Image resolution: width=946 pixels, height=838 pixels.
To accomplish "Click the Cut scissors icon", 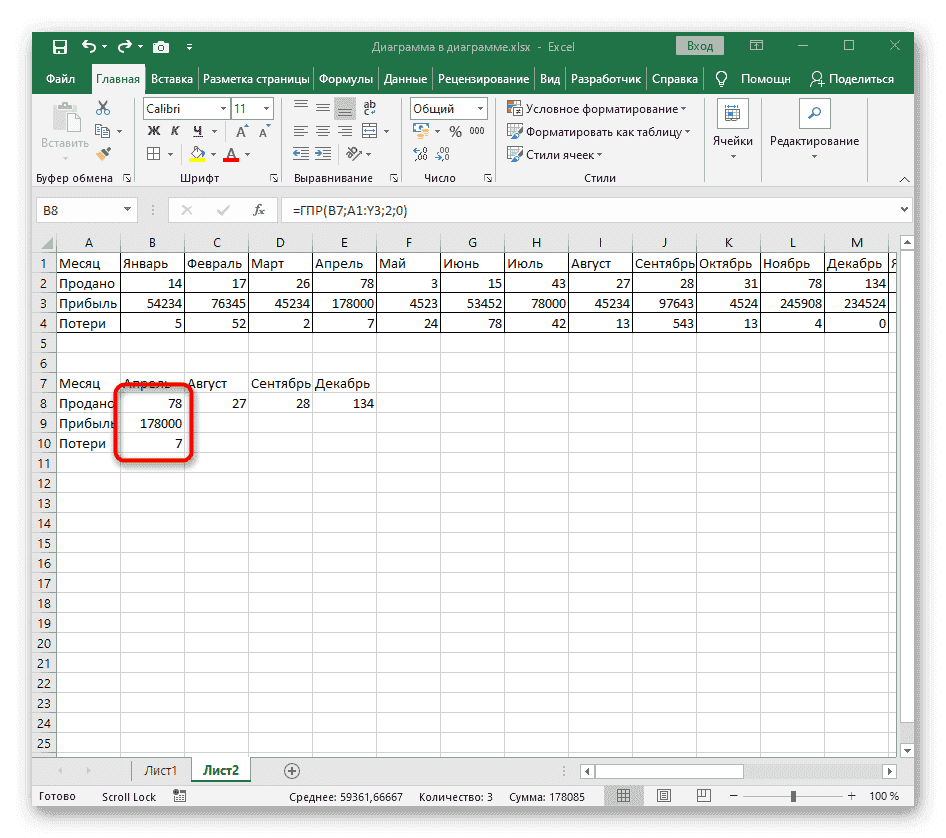I will pos(103,109).
